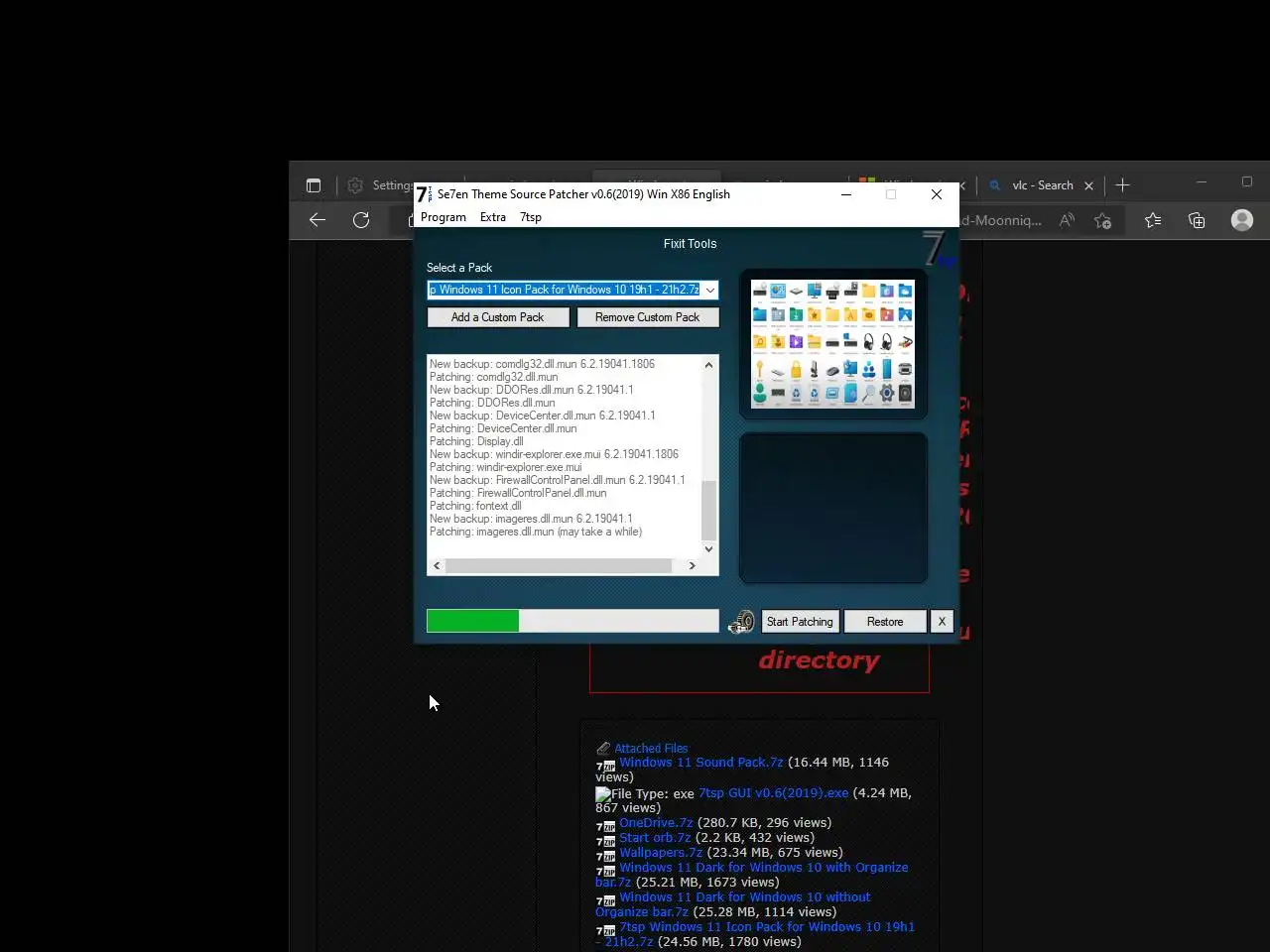This screenshot has width=1270, height=952.
Task: Click the selected pack name field
Action: tap(564, 290)
